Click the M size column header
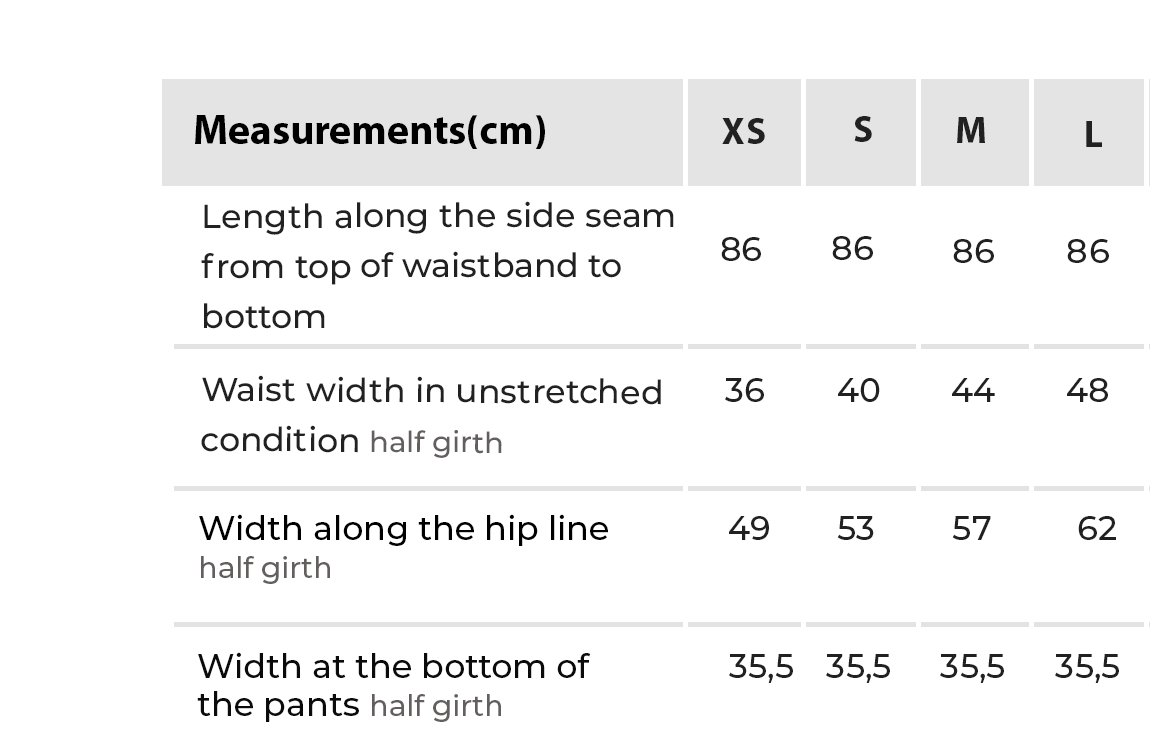 tap(971, 131)
